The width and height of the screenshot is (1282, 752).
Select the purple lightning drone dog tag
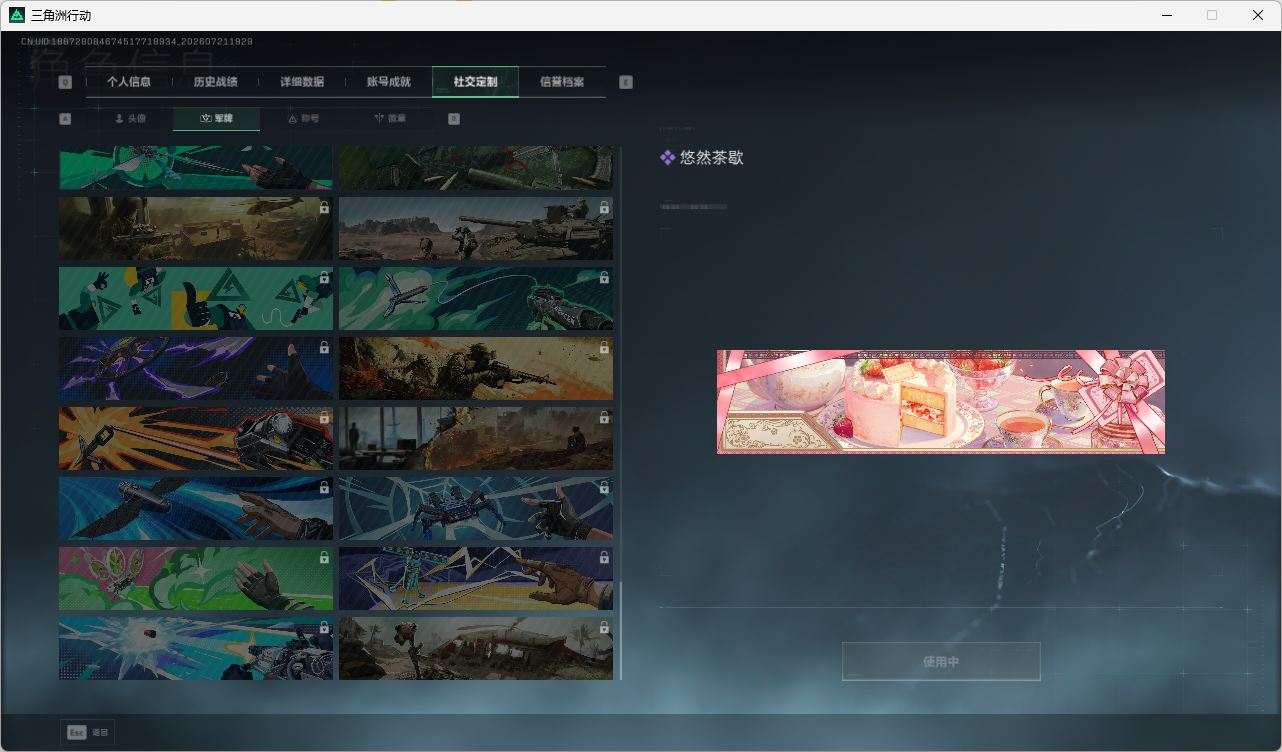196,368
